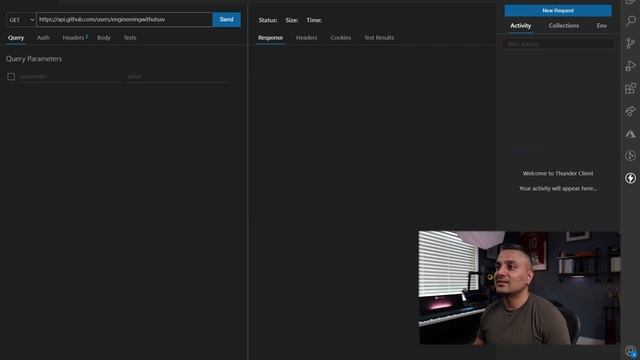Click the "Time:" label
640x360 pixels.
pos(314,20)
